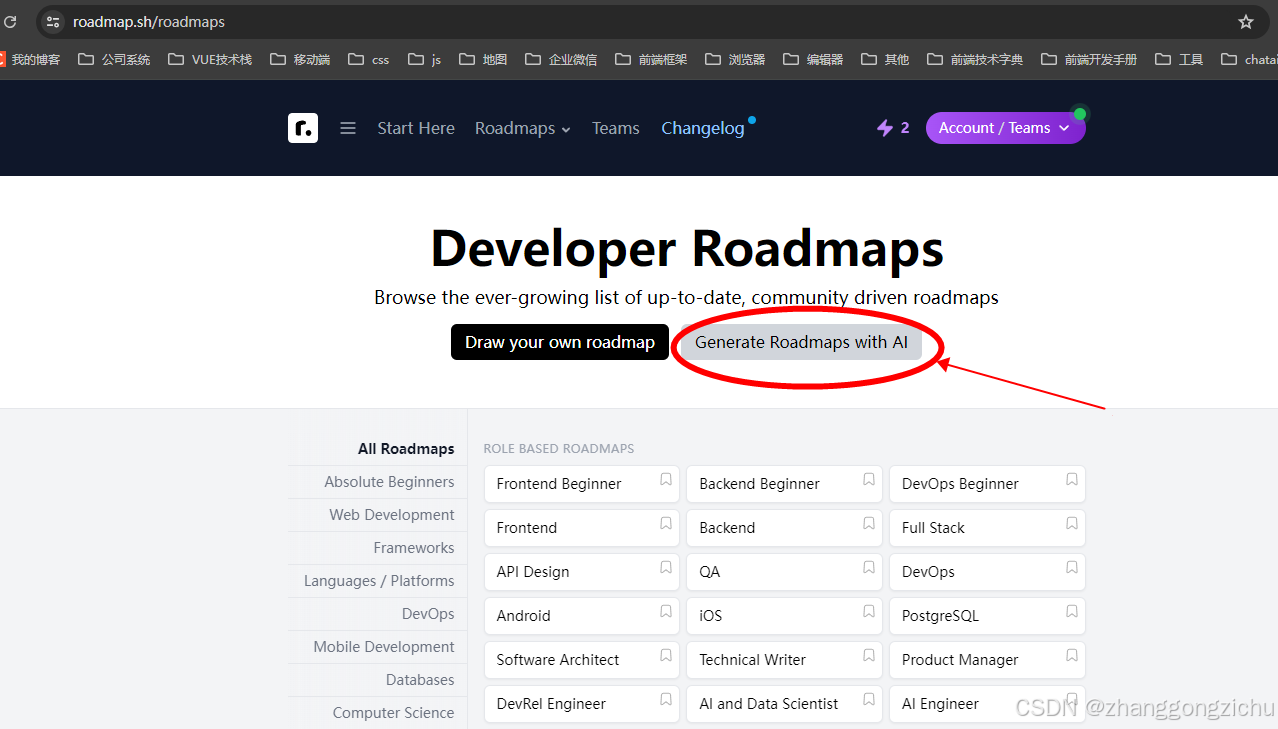This screenshot has height=729, width=1278.
Task: Bookmark the Frontend Beginner roadmap
Action: tap(666, 480)
